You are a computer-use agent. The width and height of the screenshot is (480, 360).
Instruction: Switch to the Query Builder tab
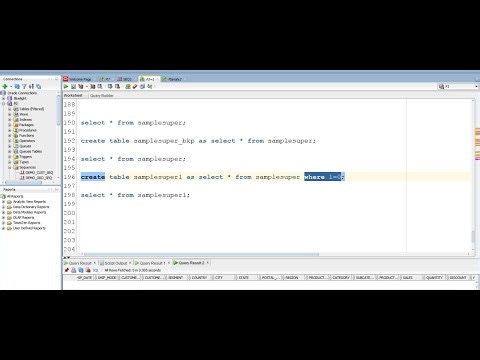(x=102, y=96)
